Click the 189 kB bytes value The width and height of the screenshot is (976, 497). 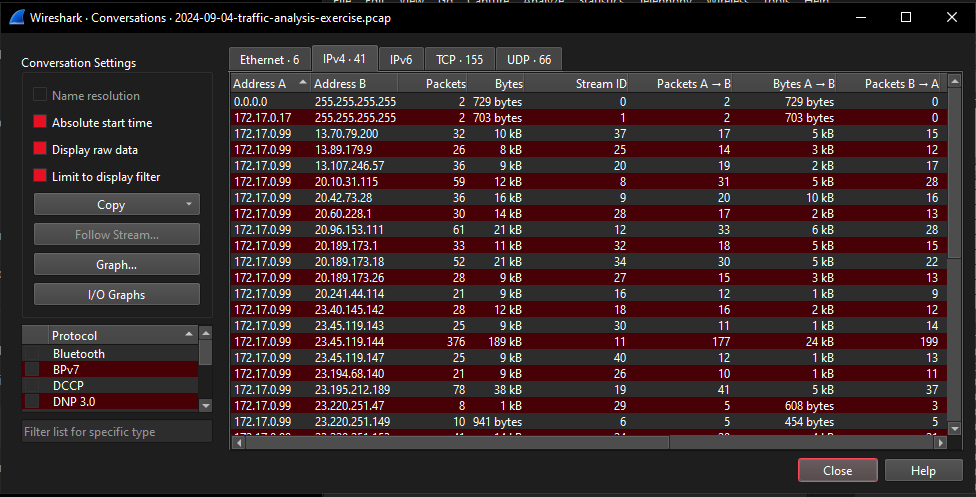[x=505, y=341]
